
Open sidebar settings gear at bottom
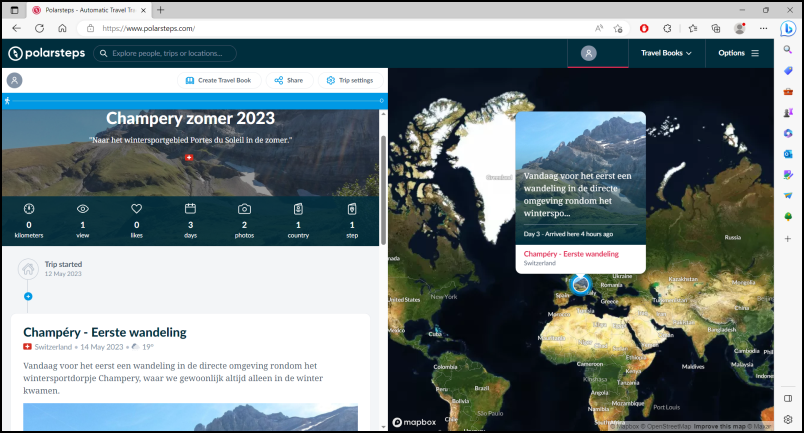tap(788, 419)
